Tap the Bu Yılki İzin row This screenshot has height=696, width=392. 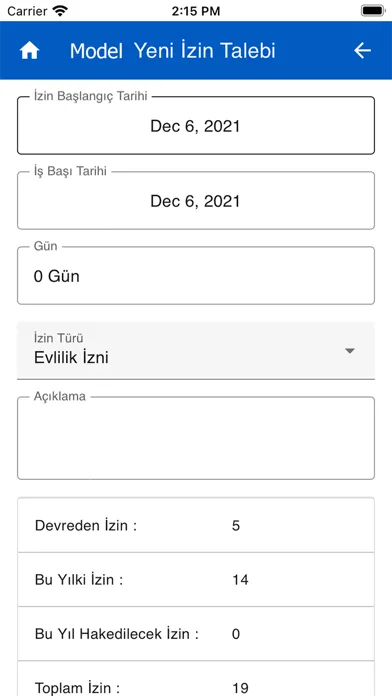point(196,580)
